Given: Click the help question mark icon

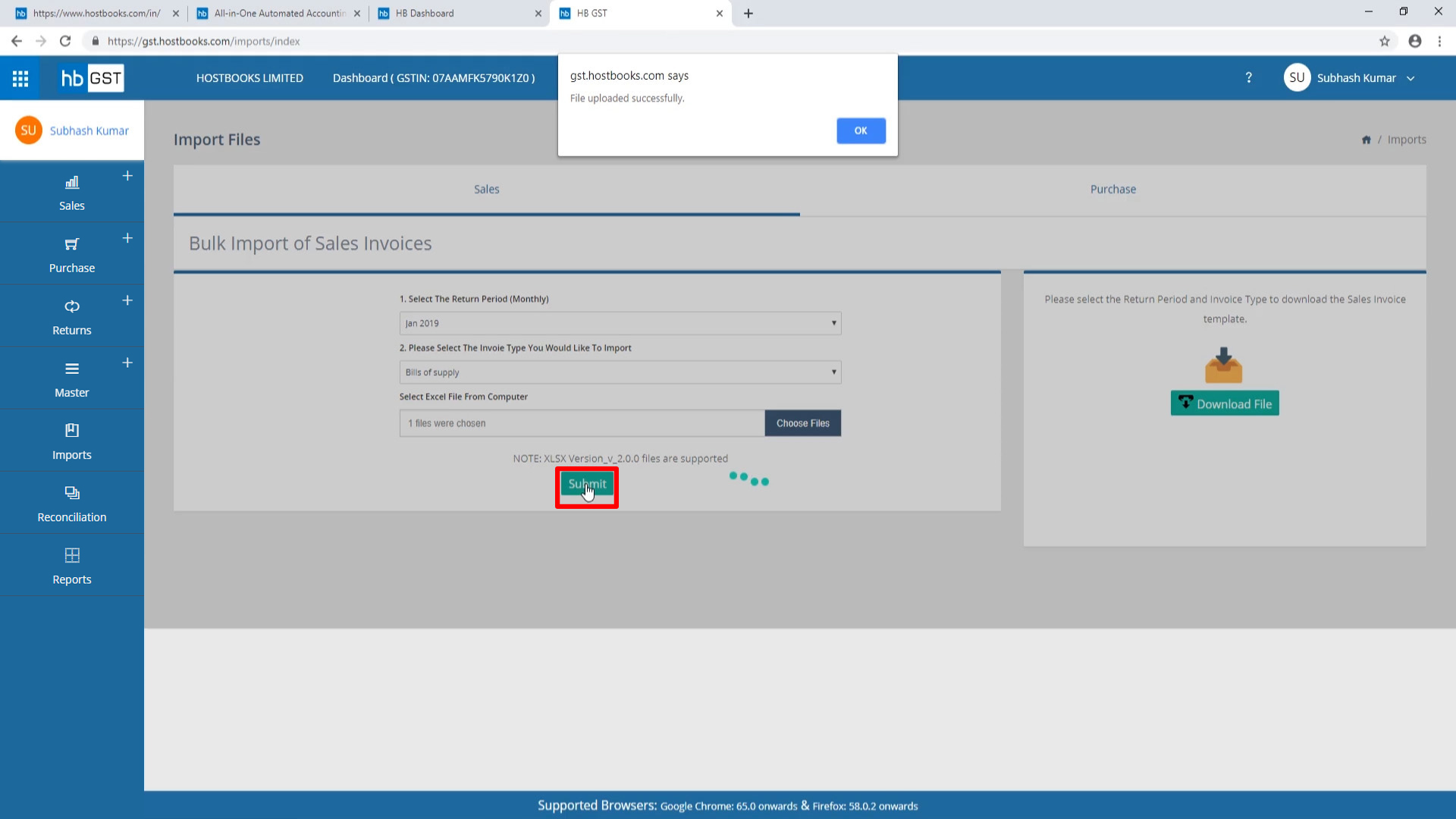Looking at the screenshot, I should 1249,78.
